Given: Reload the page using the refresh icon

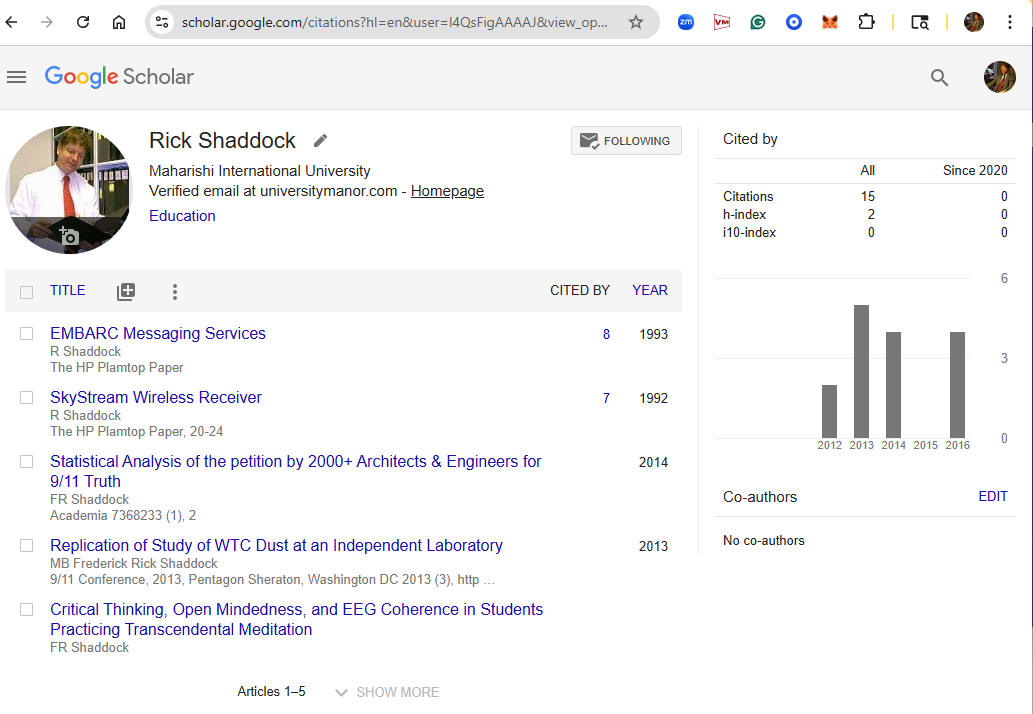Looking at the screenshot, I should tap(83, 22).
